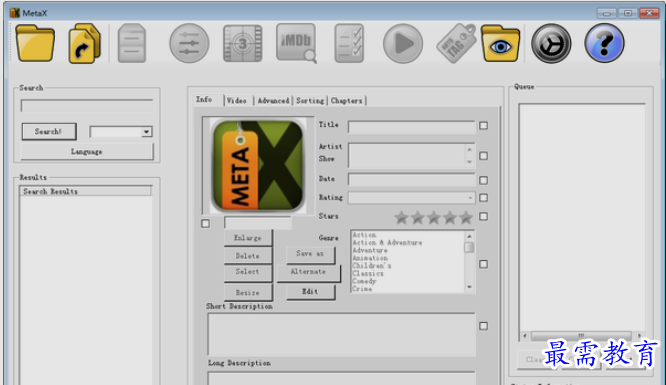Click the Delete artwork button
The width and height of the screenshot is (666, 385).
coord(248,256)
